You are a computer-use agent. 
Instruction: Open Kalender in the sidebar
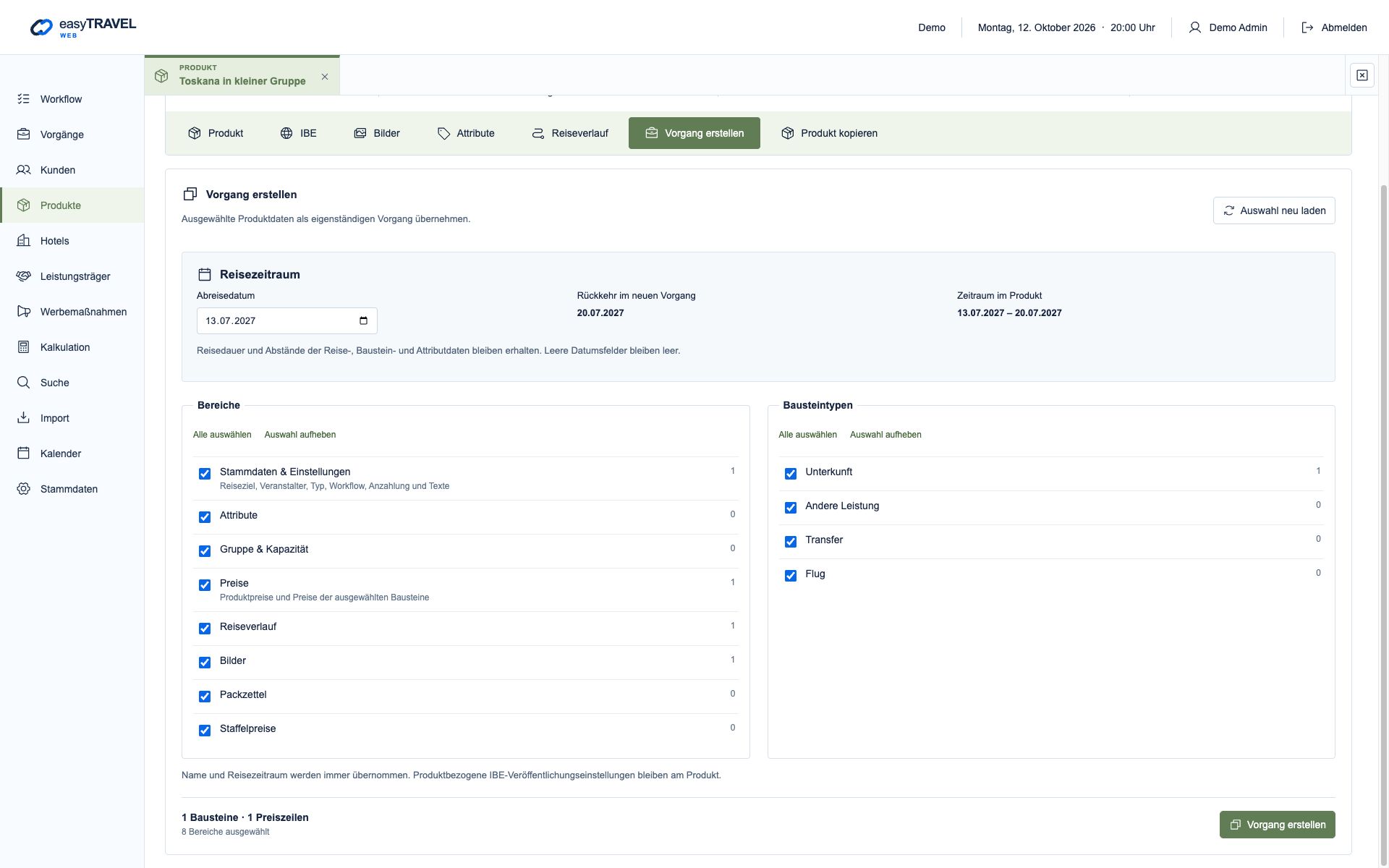pyautogui.click(x=72, y=454)
